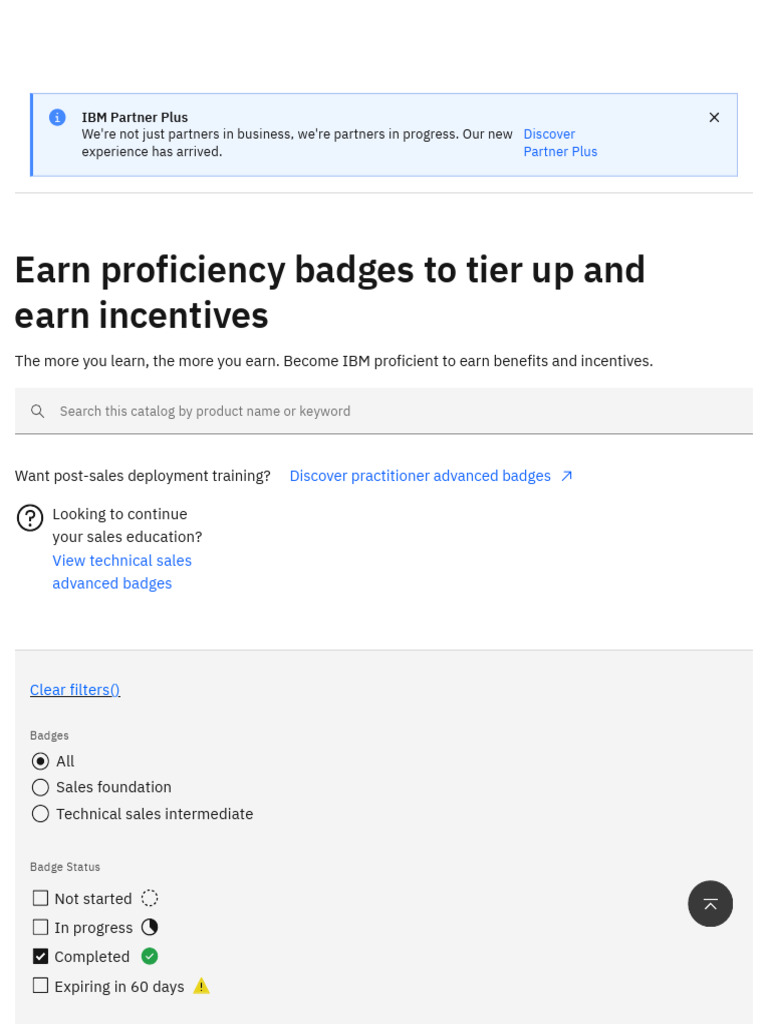Image resolution: width=768 pixels, height=1024 pixels.
Task: Close the IBM Partner Plus notification
Action: (x=714, y=117)
